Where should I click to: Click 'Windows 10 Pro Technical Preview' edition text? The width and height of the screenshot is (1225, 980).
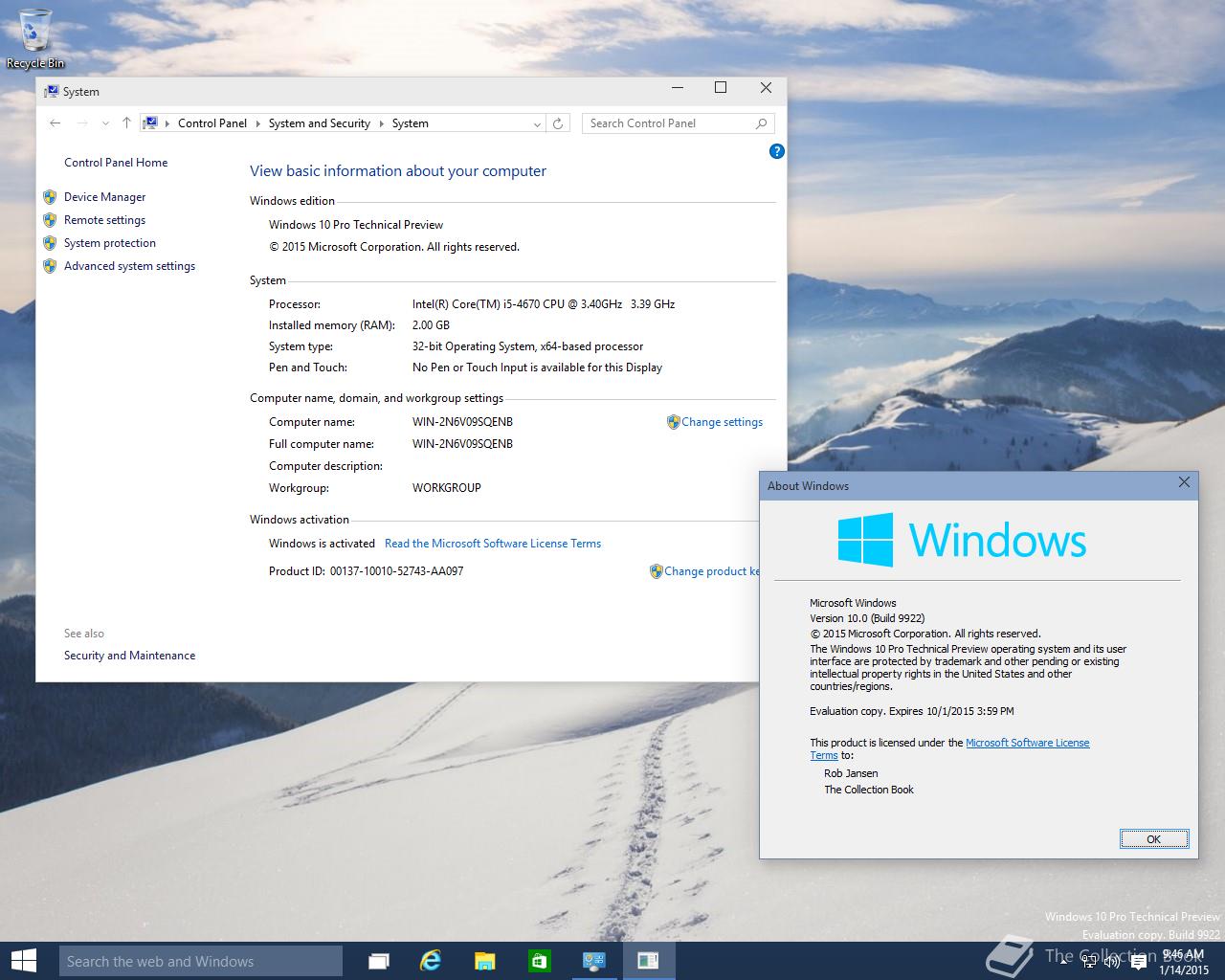pyautogui.click(x=356, y=225)
